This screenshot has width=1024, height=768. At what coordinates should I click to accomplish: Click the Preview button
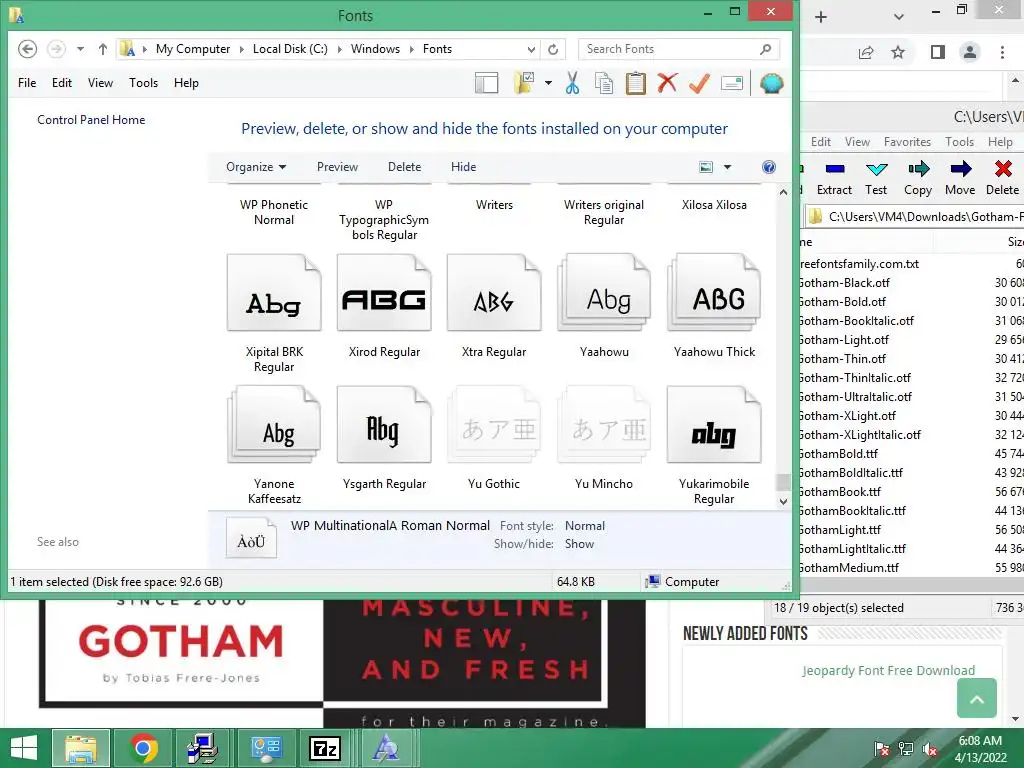[x=337, y=167]
